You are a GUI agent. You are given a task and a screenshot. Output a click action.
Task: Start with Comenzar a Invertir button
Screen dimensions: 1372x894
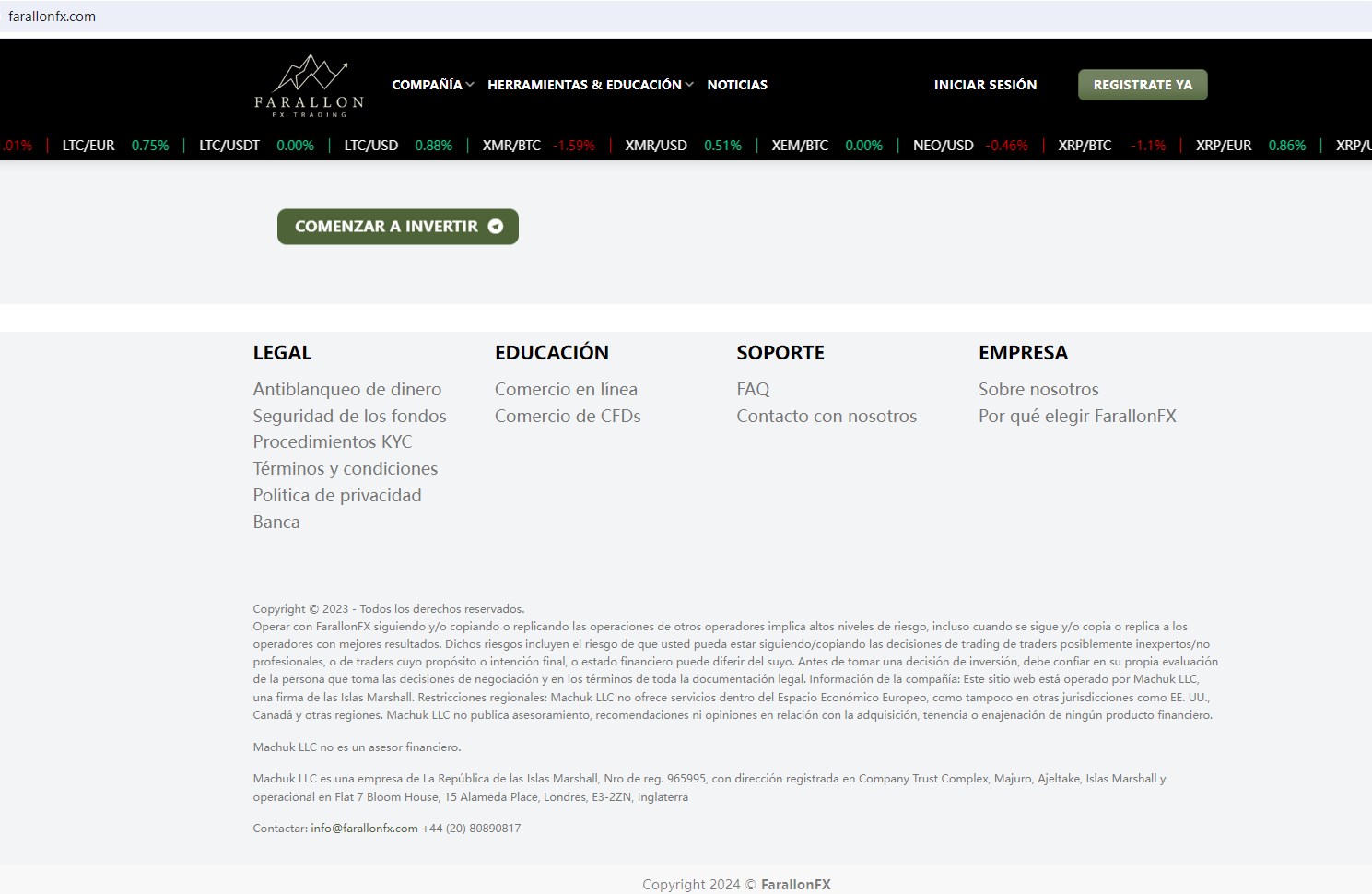[x=398, y=227]
